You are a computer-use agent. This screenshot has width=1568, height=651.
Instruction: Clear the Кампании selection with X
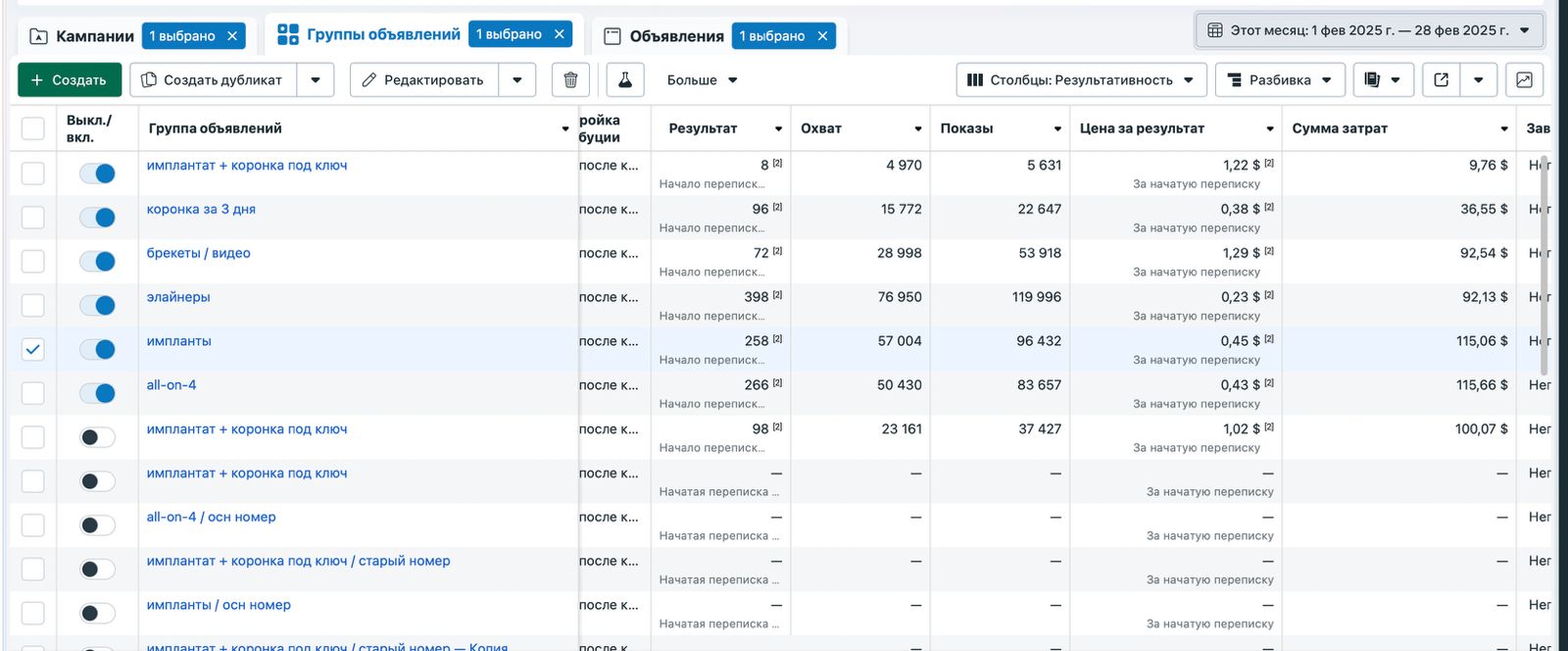coord(232,36)
